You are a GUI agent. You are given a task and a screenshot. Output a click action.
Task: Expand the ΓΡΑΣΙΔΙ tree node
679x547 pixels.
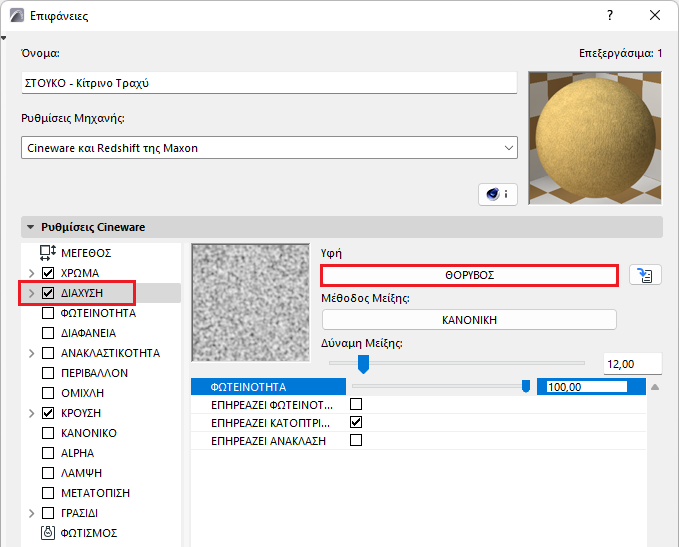(31, 513)
